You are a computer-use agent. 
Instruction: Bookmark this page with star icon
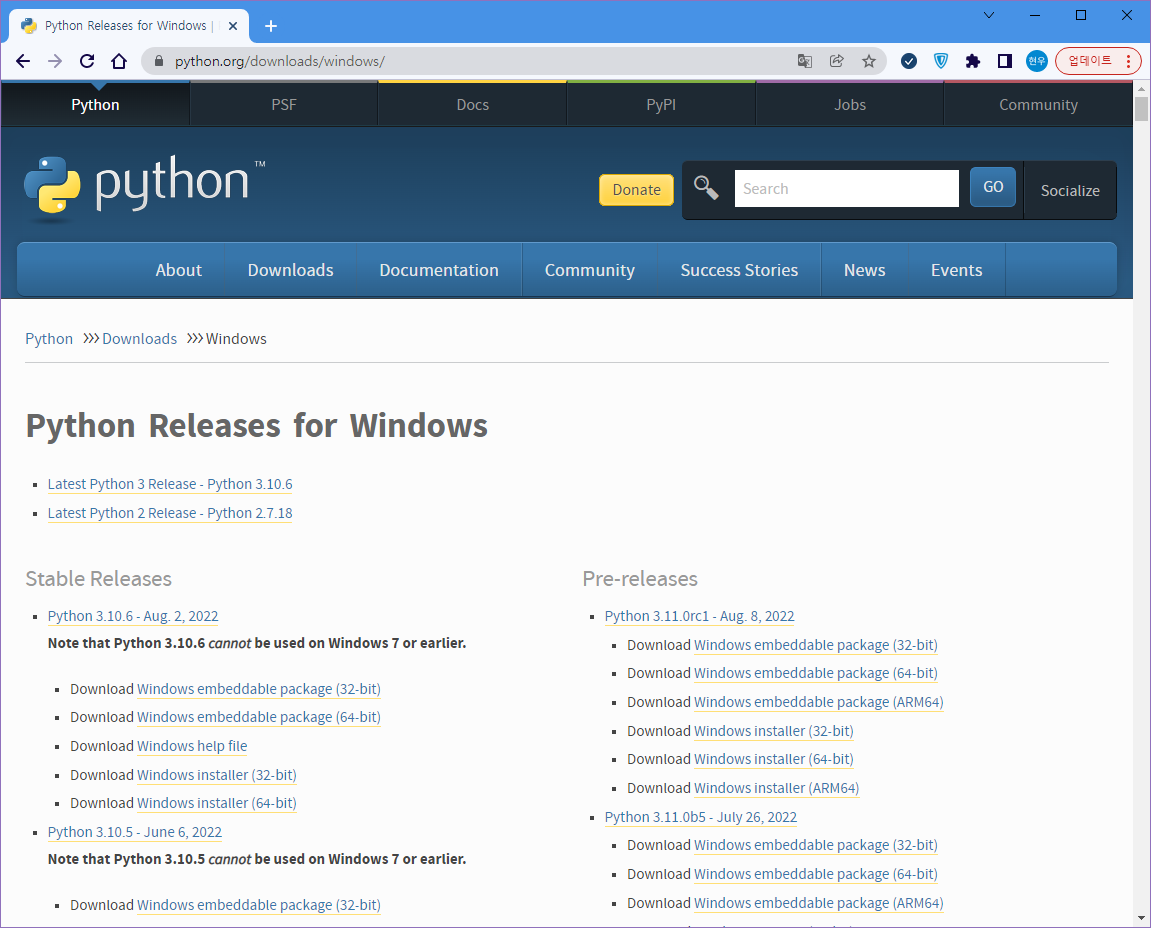click(x=869, y=61)
